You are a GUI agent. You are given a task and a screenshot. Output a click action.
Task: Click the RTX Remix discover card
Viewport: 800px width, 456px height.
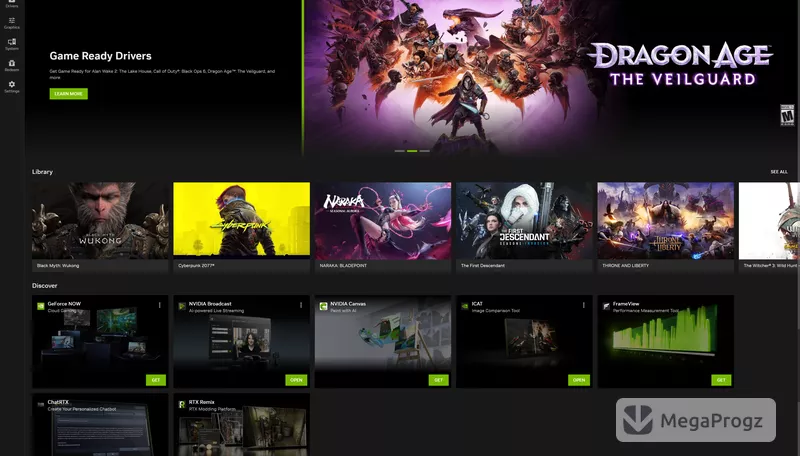click(x=241, y=424)
